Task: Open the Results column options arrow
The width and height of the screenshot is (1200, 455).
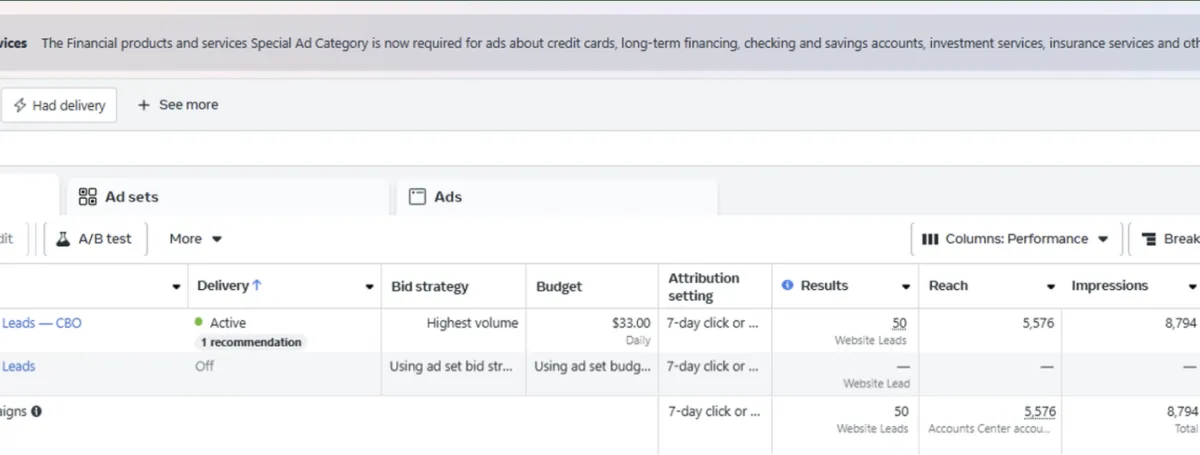Action: pyautogui.click(x=906, y=287)
